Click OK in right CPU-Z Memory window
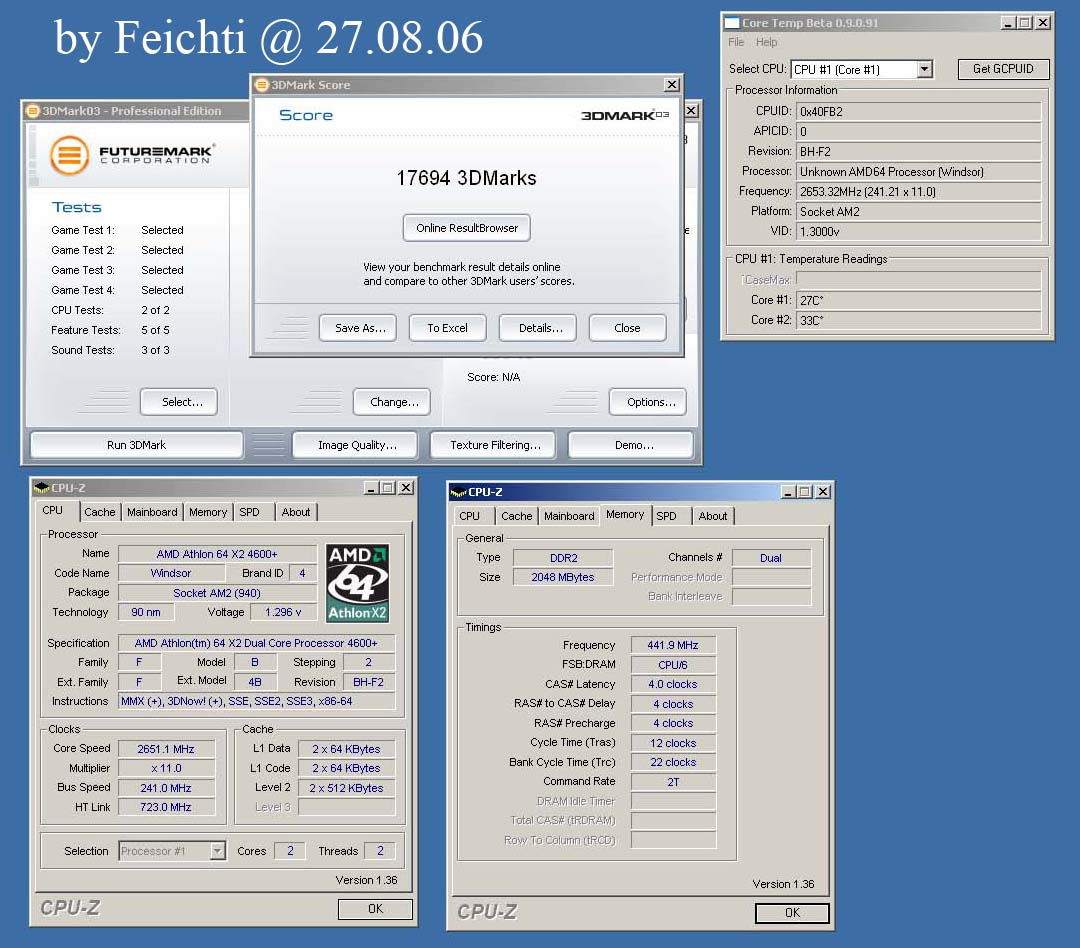 click(x=792, y=913)
